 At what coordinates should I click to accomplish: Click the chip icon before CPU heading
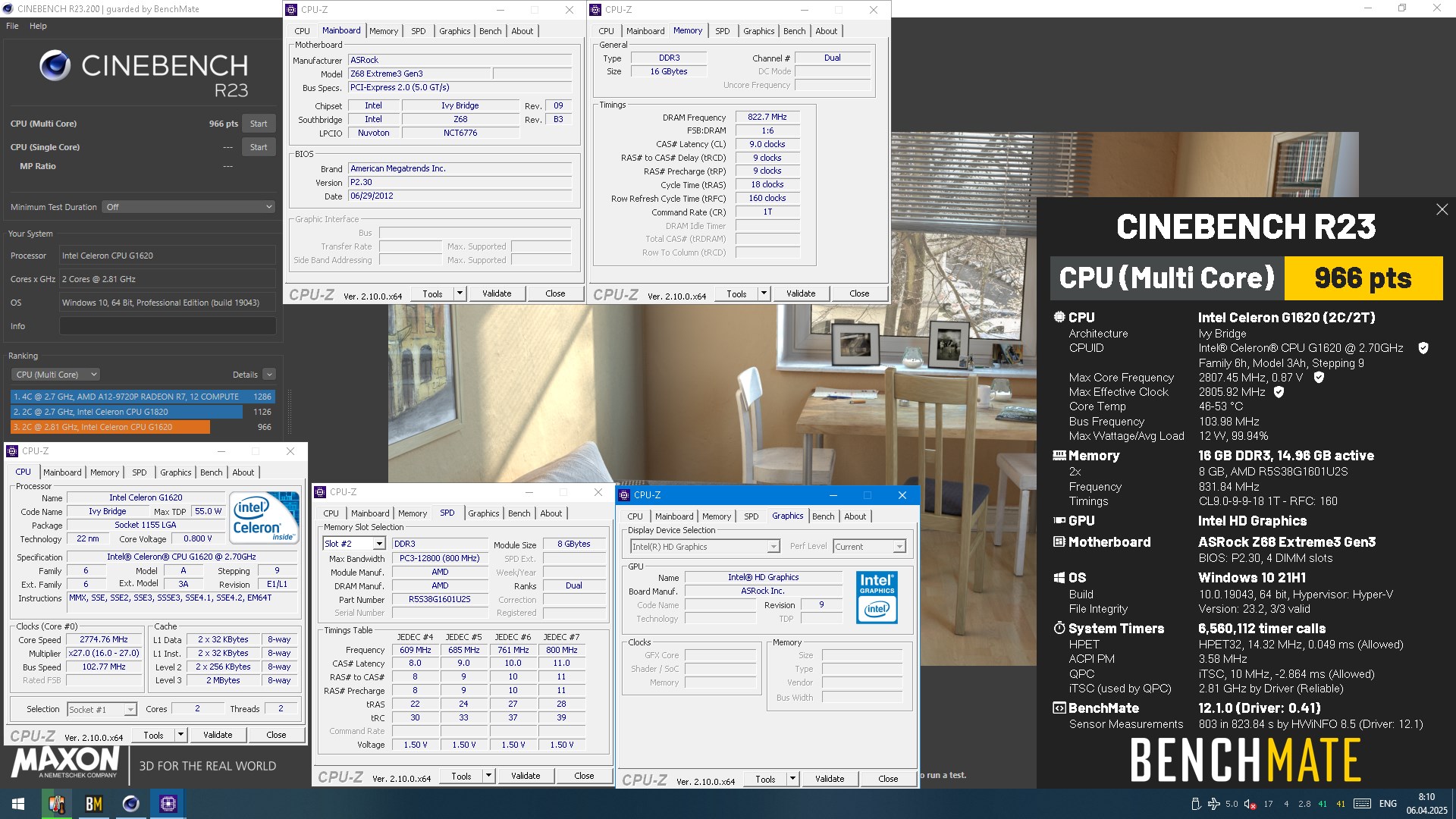tap(1059, 317)
